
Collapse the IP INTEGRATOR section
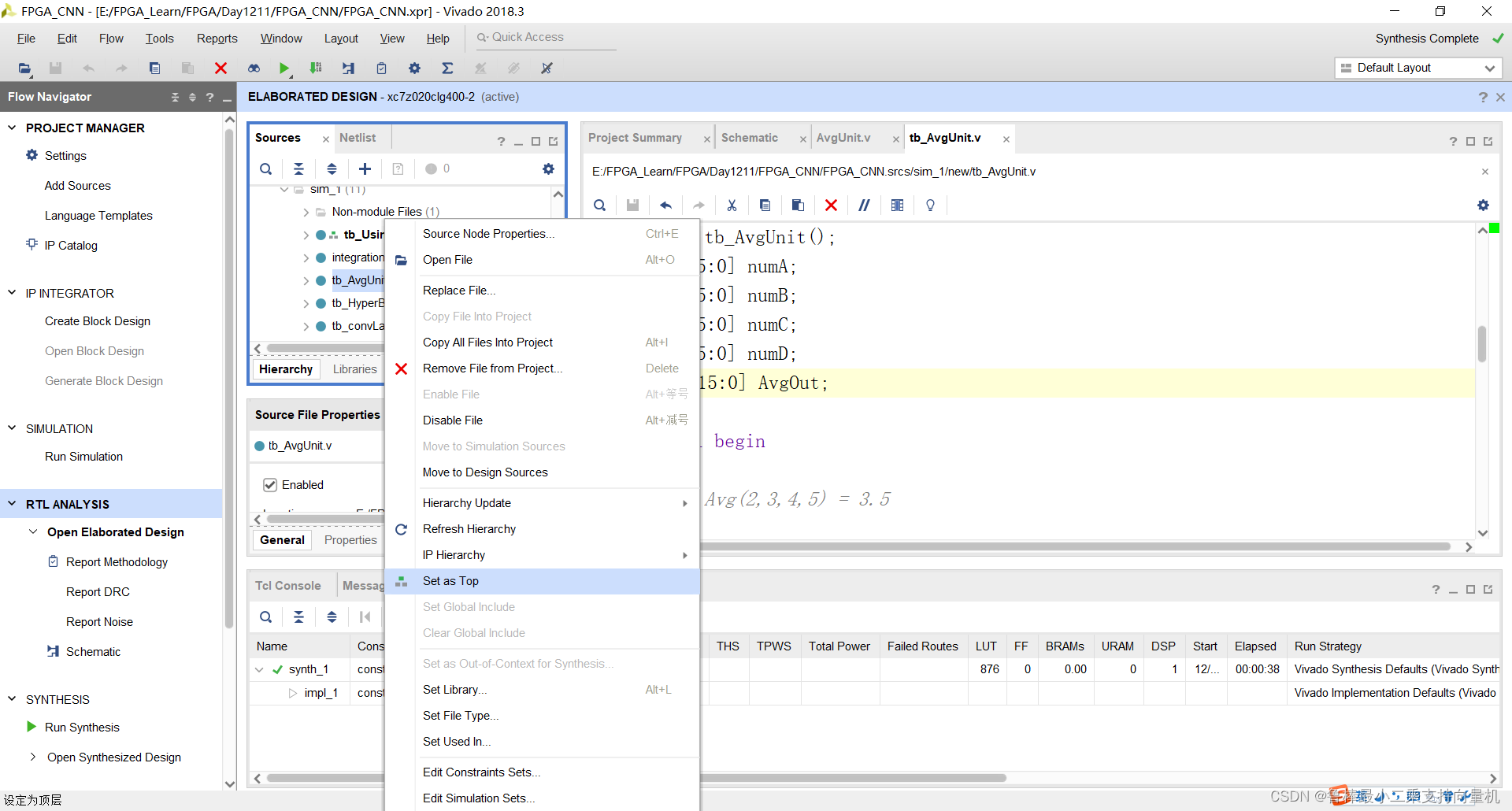pos(12,293)
